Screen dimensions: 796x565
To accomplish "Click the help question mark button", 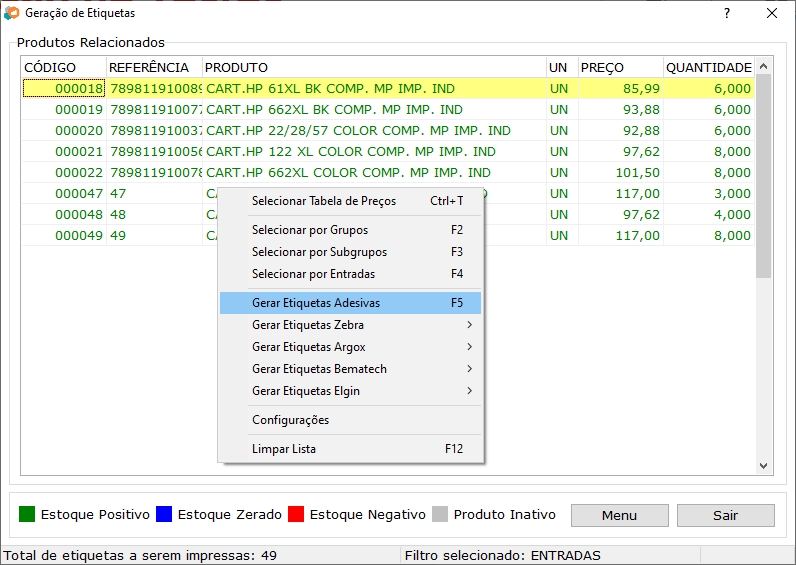I will point(727,14).
